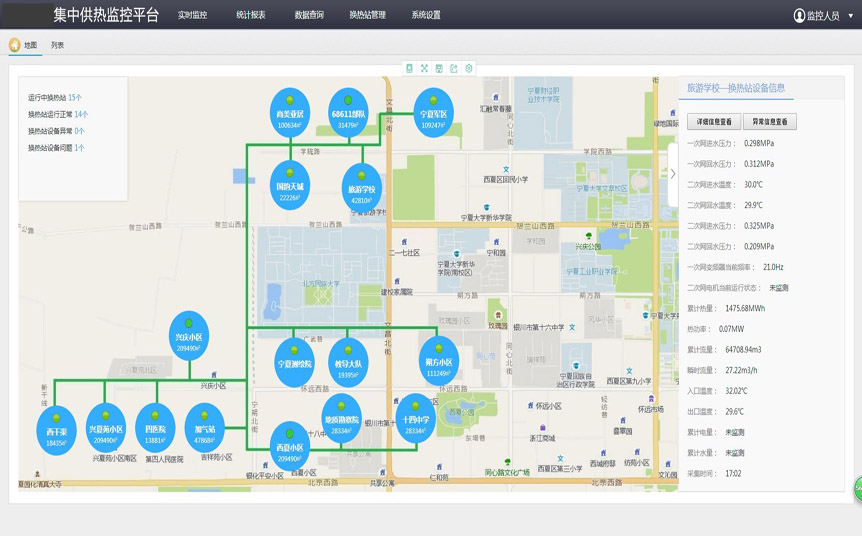This screenshot has width=862, height=536.
Task: Click the fullscreen expand icon above map
Action: (424, 69)
